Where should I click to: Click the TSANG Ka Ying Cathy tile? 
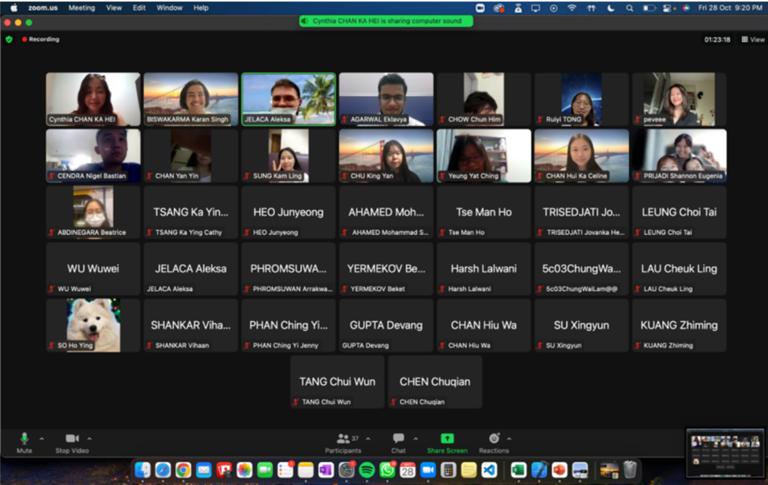191,212
